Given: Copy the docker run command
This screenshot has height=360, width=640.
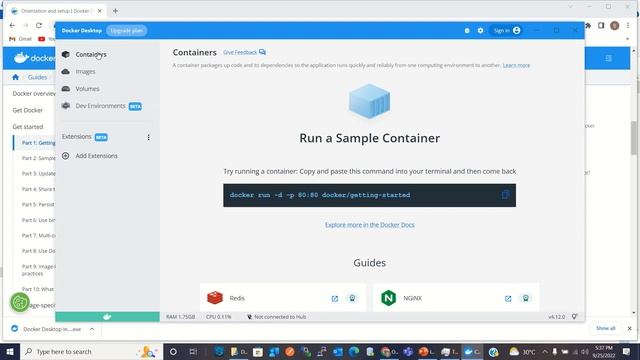Looking at the screenshot, I should (505, 195).
